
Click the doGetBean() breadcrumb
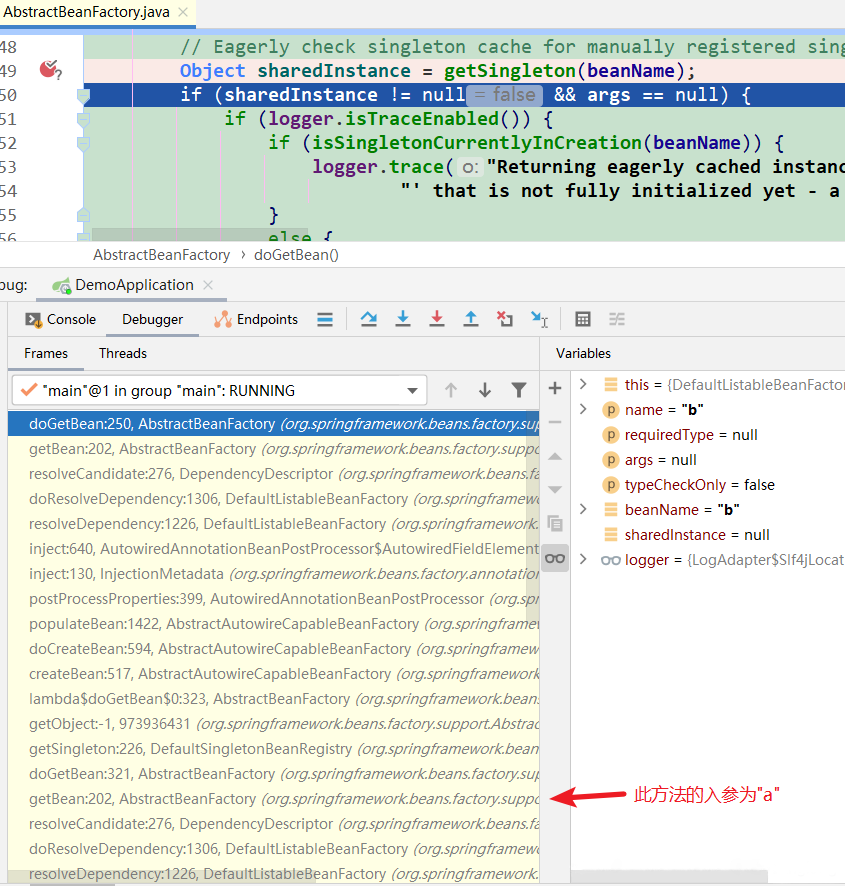tap(296, 255)
